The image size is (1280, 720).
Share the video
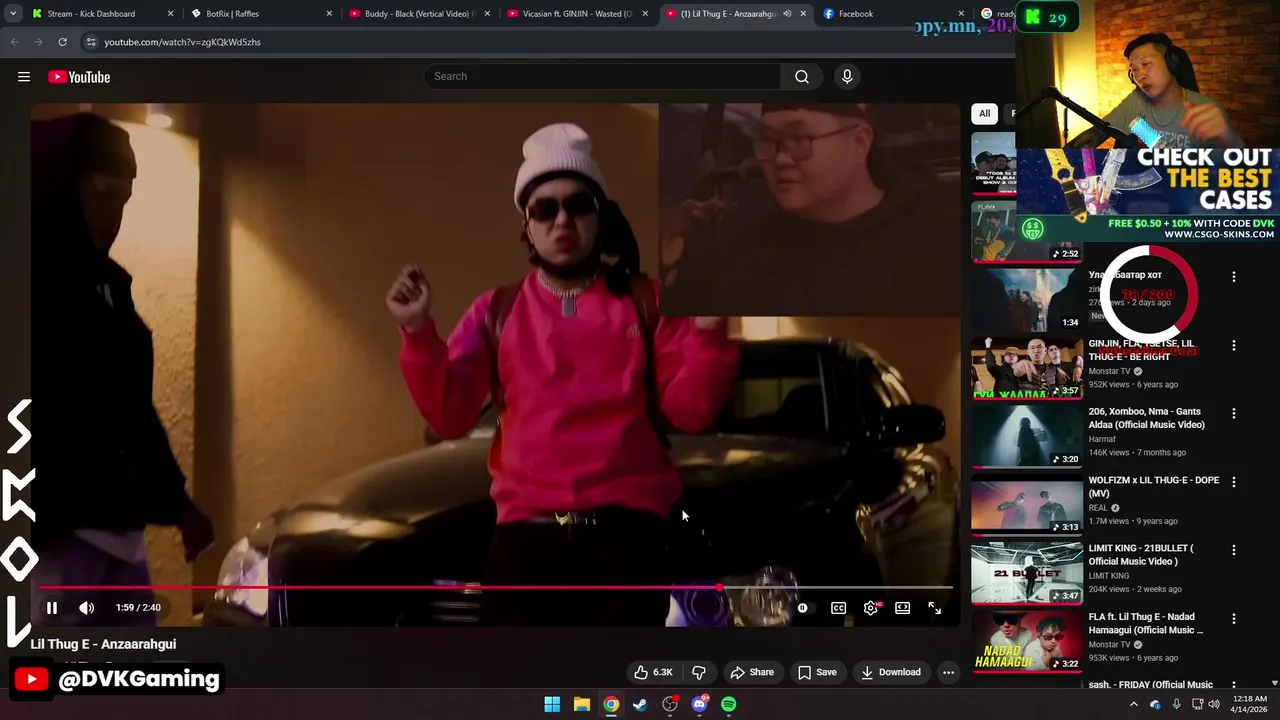tap(752, 672)
